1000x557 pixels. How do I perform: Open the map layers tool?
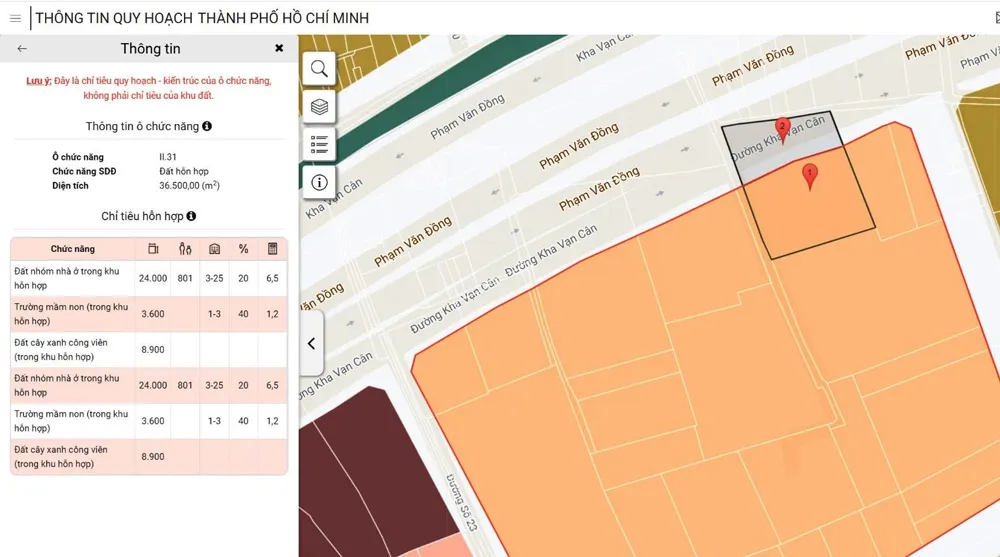[319, 107]
